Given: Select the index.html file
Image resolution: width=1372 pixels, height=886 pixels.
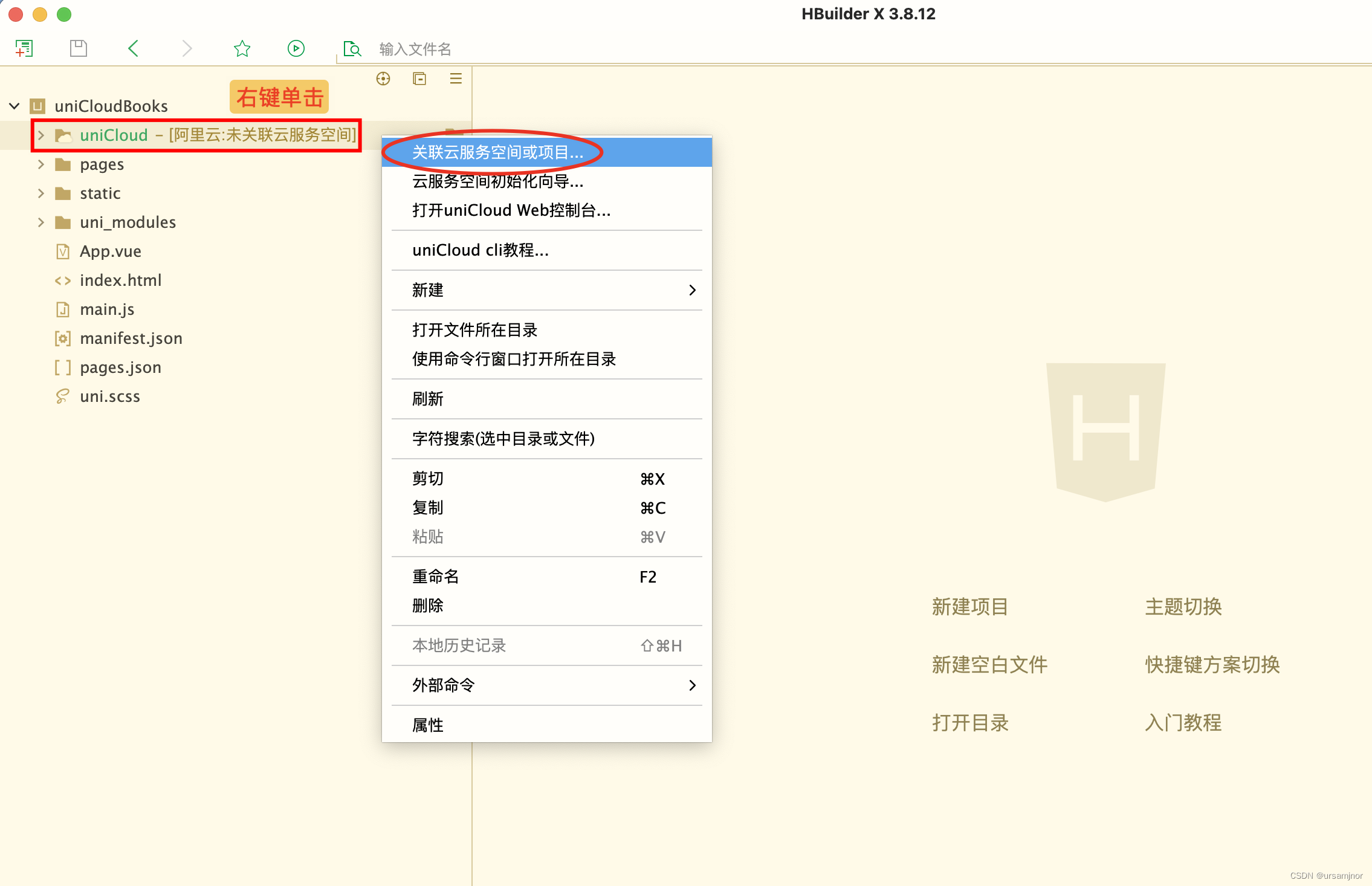Looking at the screenshot, I should coord(121,280).
